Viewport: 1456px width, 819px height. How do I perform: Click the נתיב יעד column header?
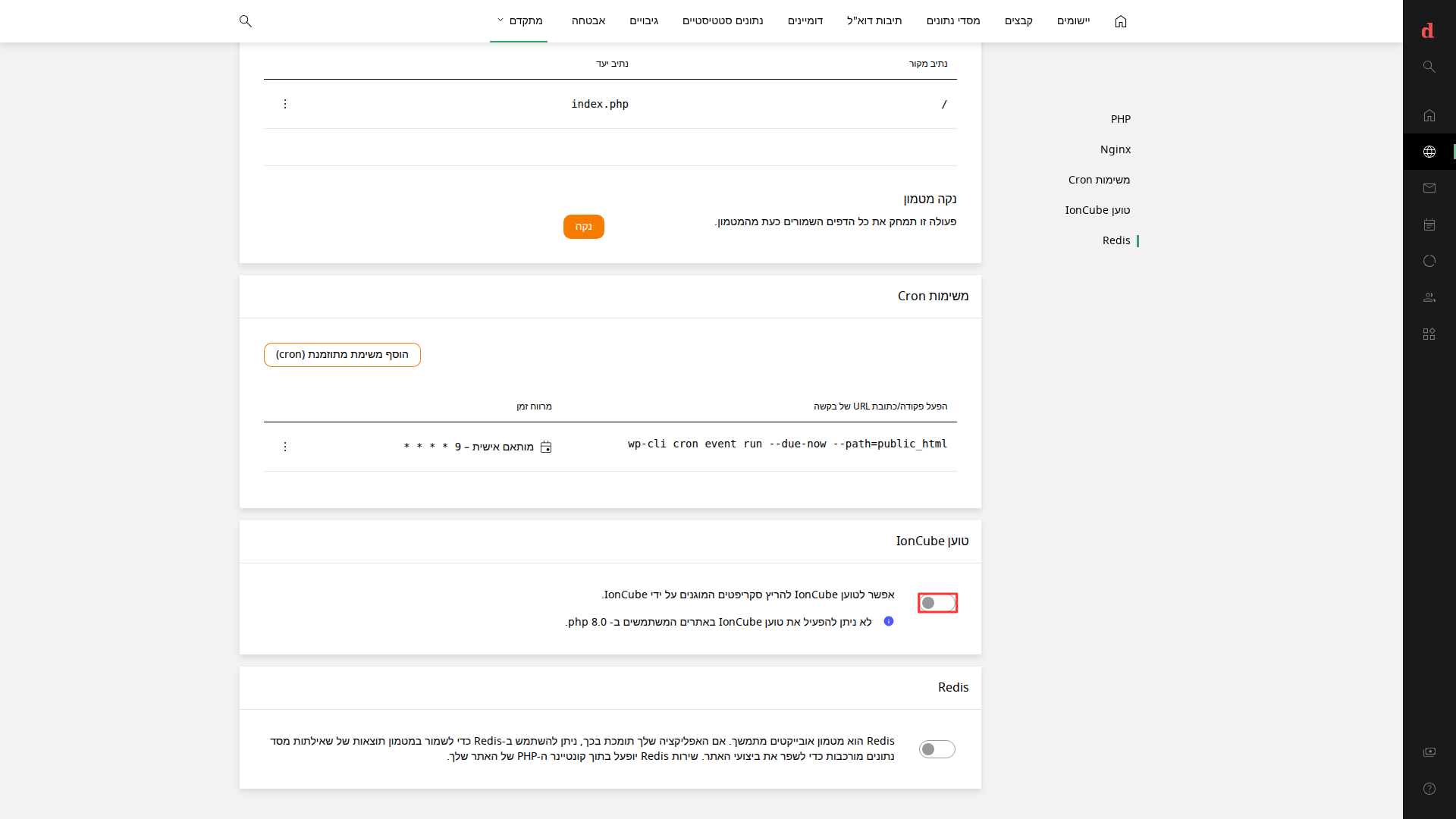[612, 64]
